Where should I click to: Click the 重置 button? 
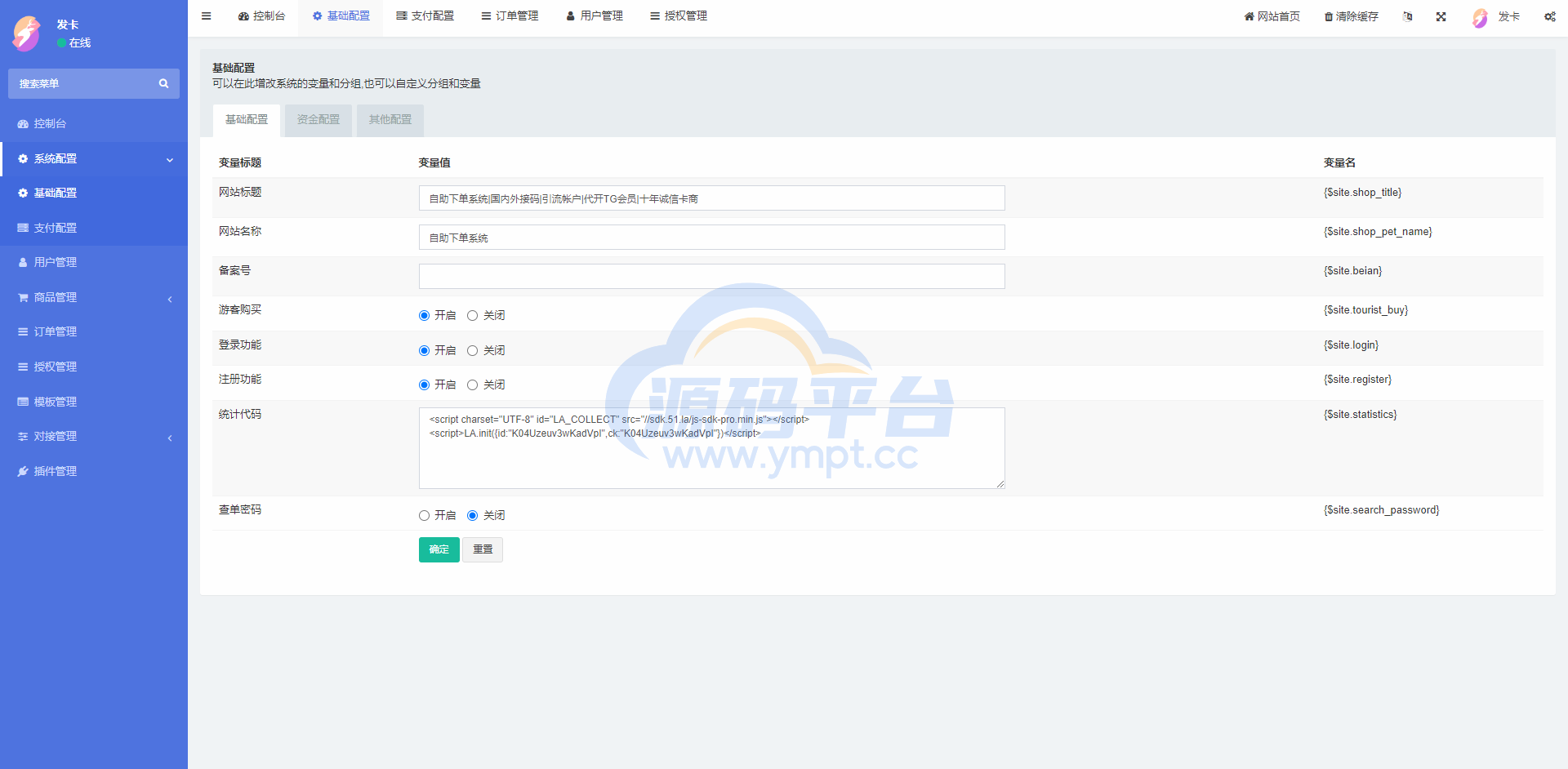483,550
